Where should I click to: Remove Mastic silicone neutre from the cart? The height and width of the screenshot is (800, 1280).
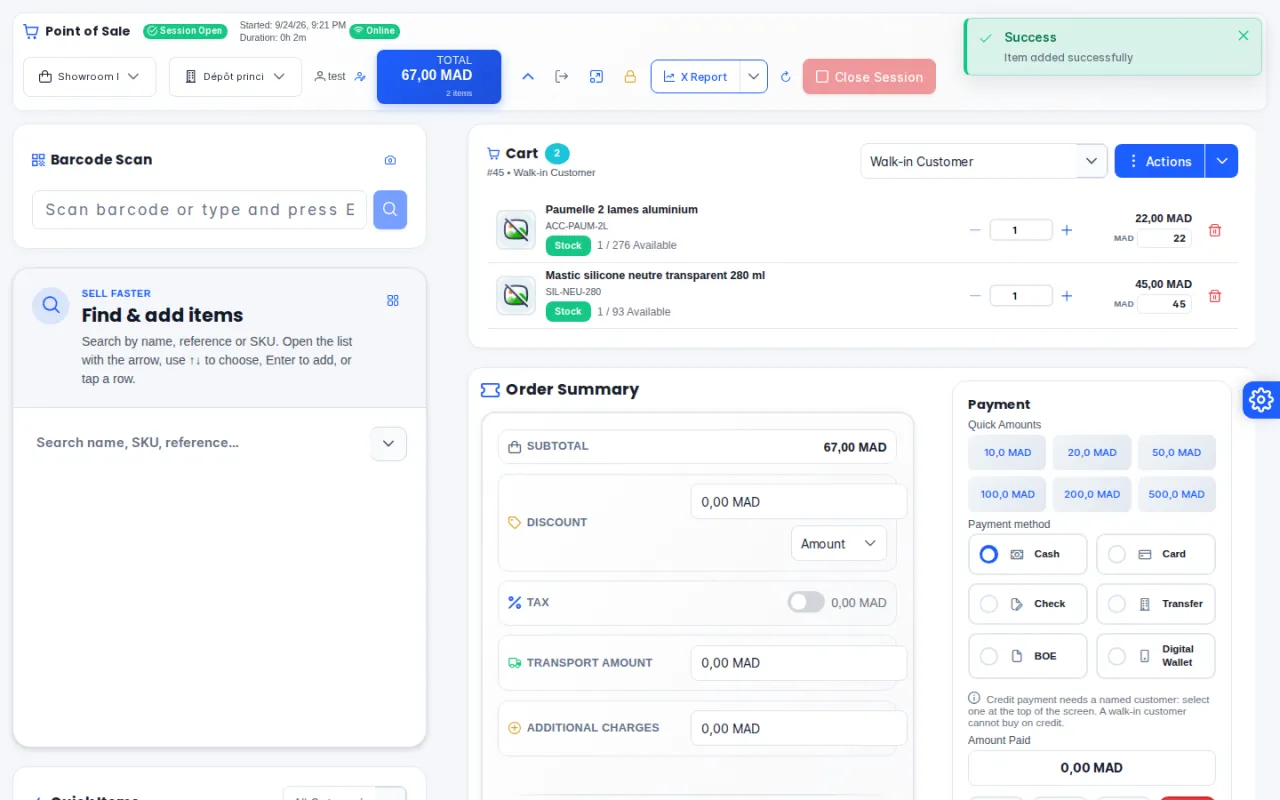click(x=1215, y=296)
